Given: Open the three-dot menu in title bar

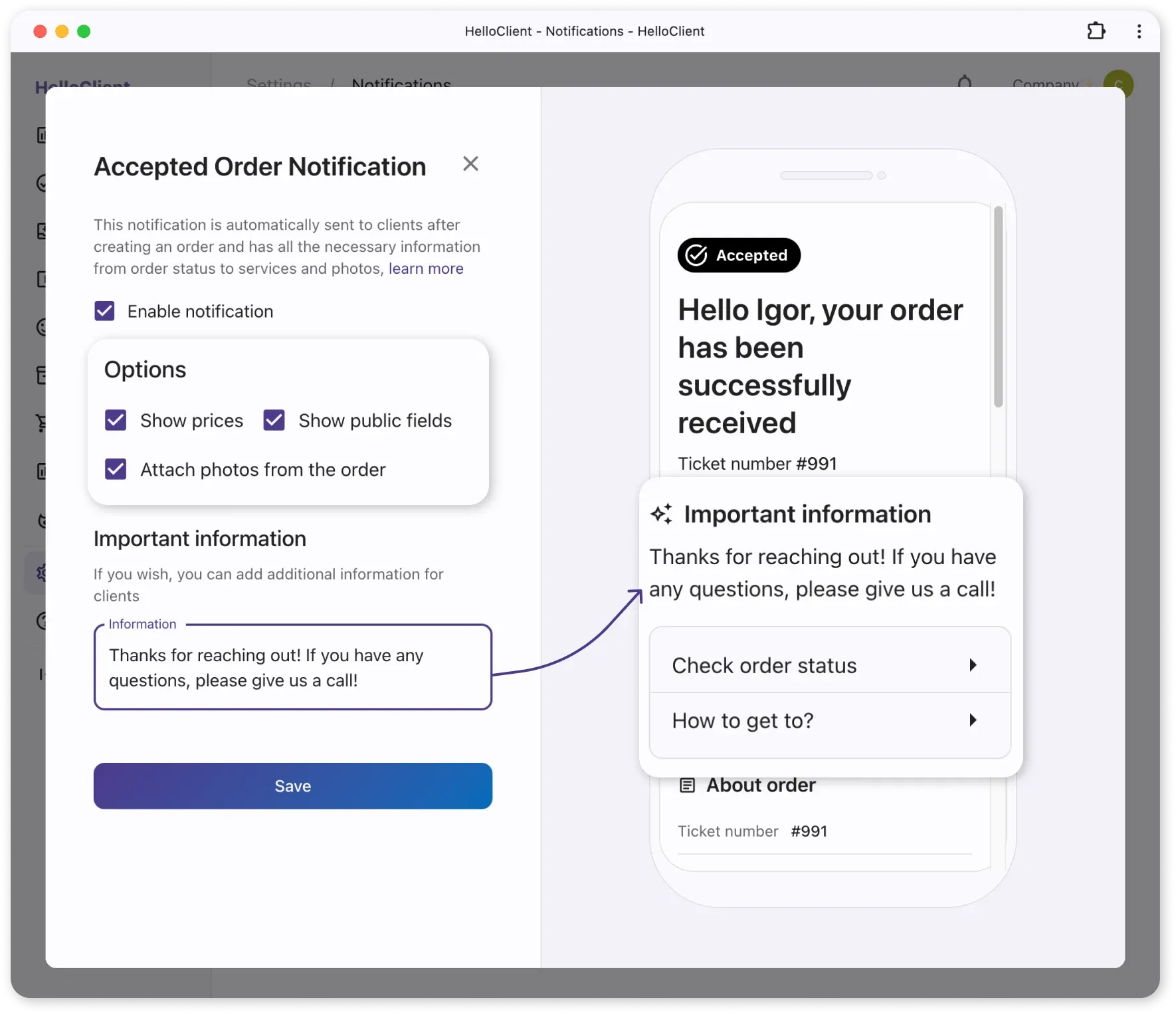Looking at the screenshot, I should pos(1139,31).
